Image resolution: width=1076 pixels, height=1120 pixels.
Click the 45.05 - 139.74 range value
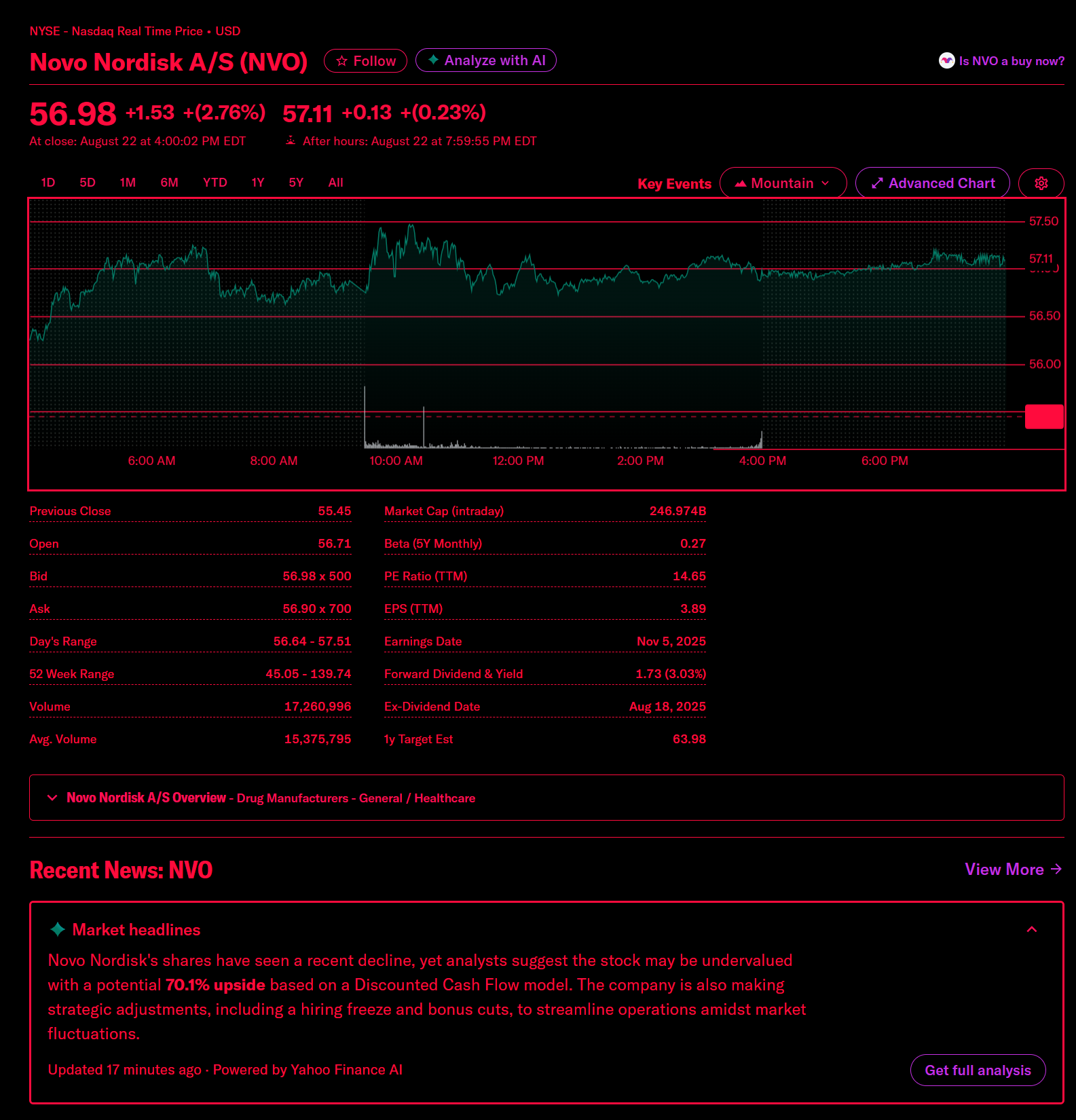(309, 674)
